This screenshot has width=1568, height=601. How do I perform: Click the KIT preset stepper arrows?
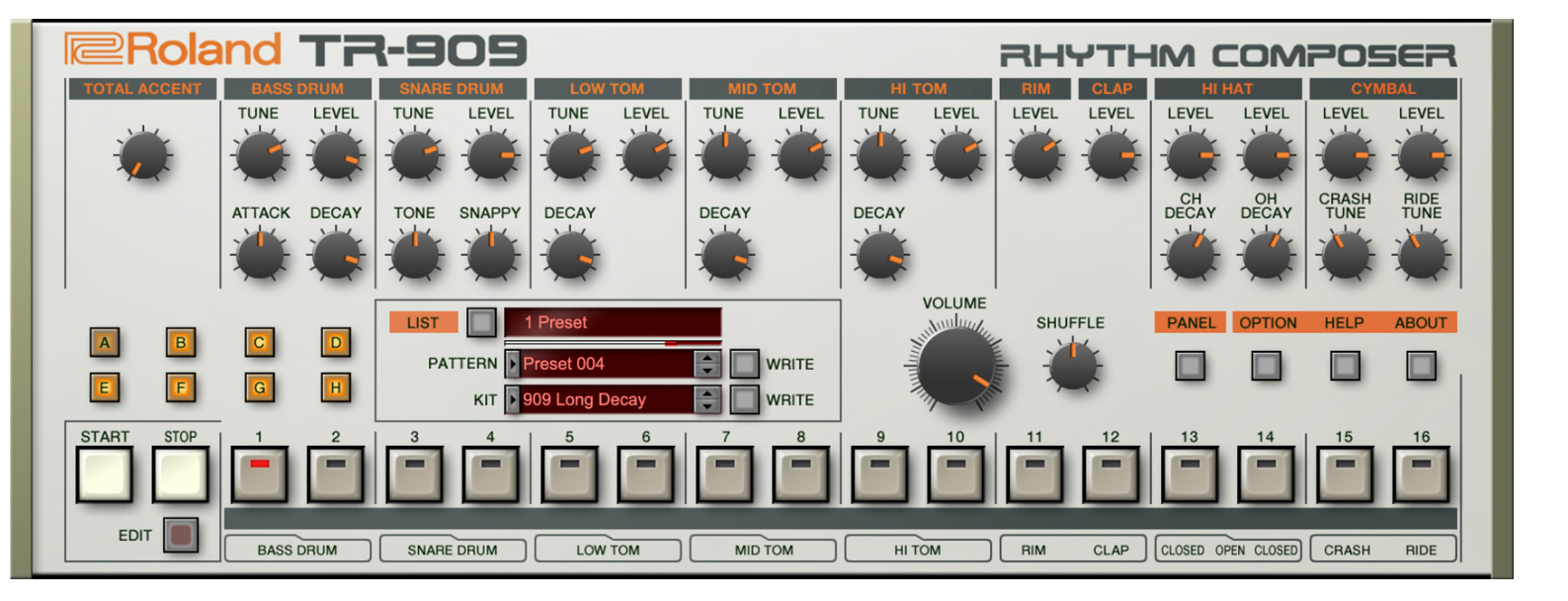pos(706,399)
